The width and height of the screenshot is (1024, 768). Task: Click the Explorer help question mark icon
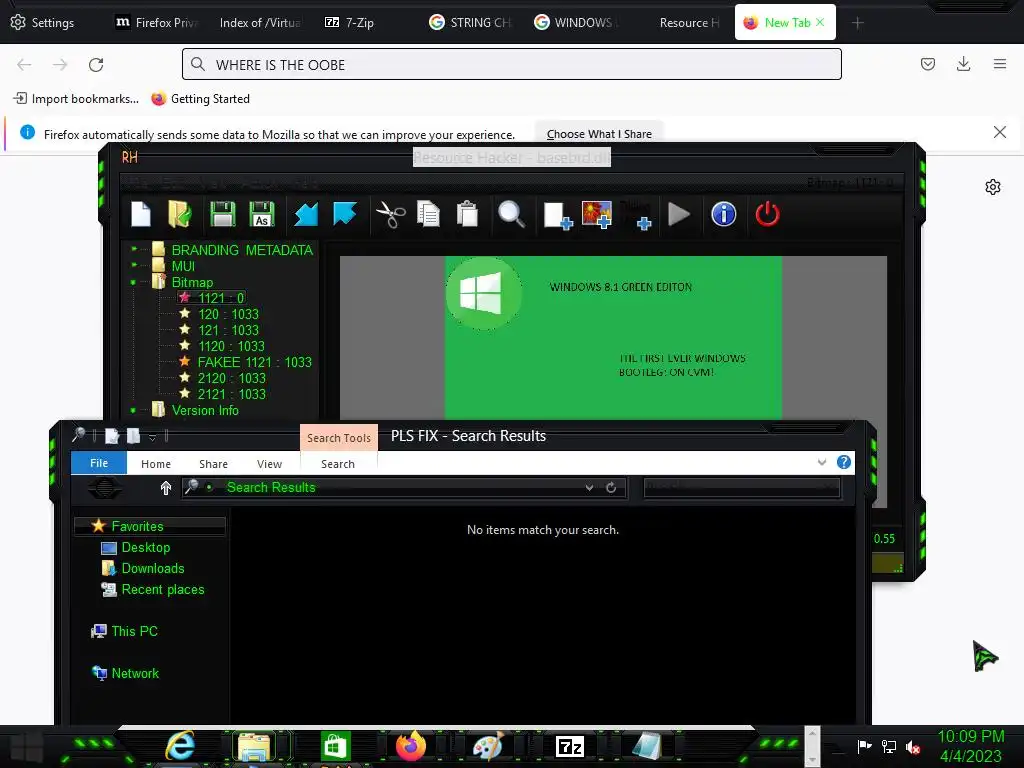(x=844, y=462)
